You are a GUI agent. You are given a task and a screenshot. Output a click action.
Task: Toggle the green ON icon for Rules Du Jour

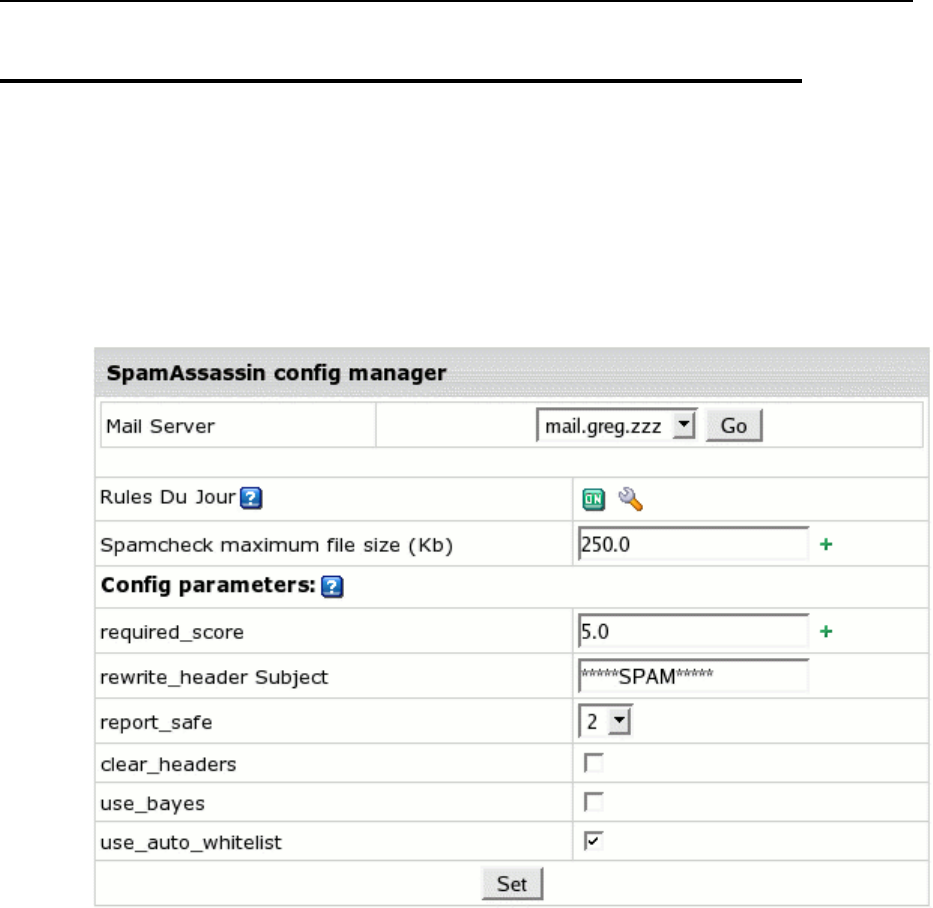click(x=595, y=499)
